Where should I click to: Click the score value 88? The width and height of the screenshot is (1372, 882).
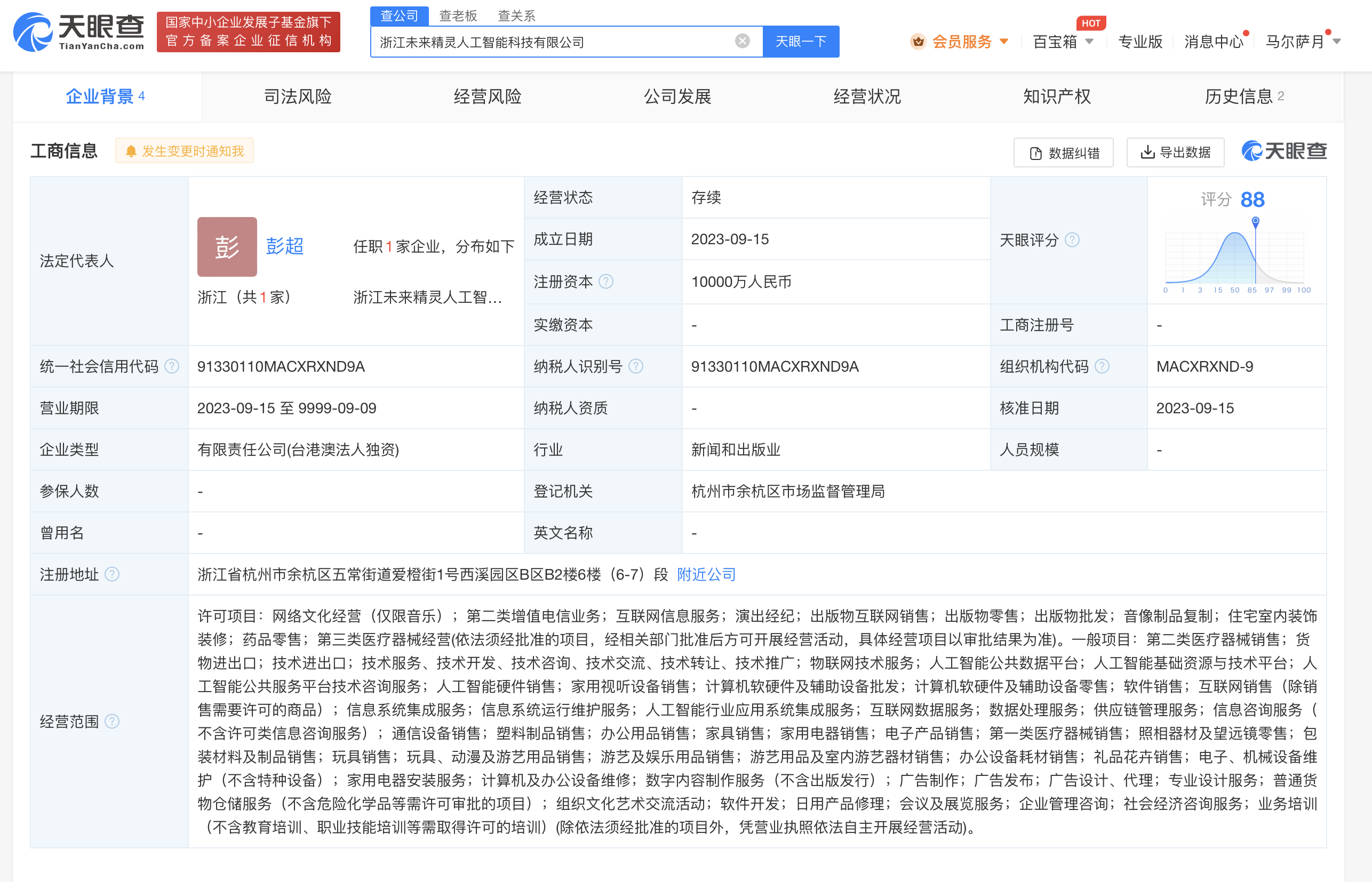point(1253,199)
